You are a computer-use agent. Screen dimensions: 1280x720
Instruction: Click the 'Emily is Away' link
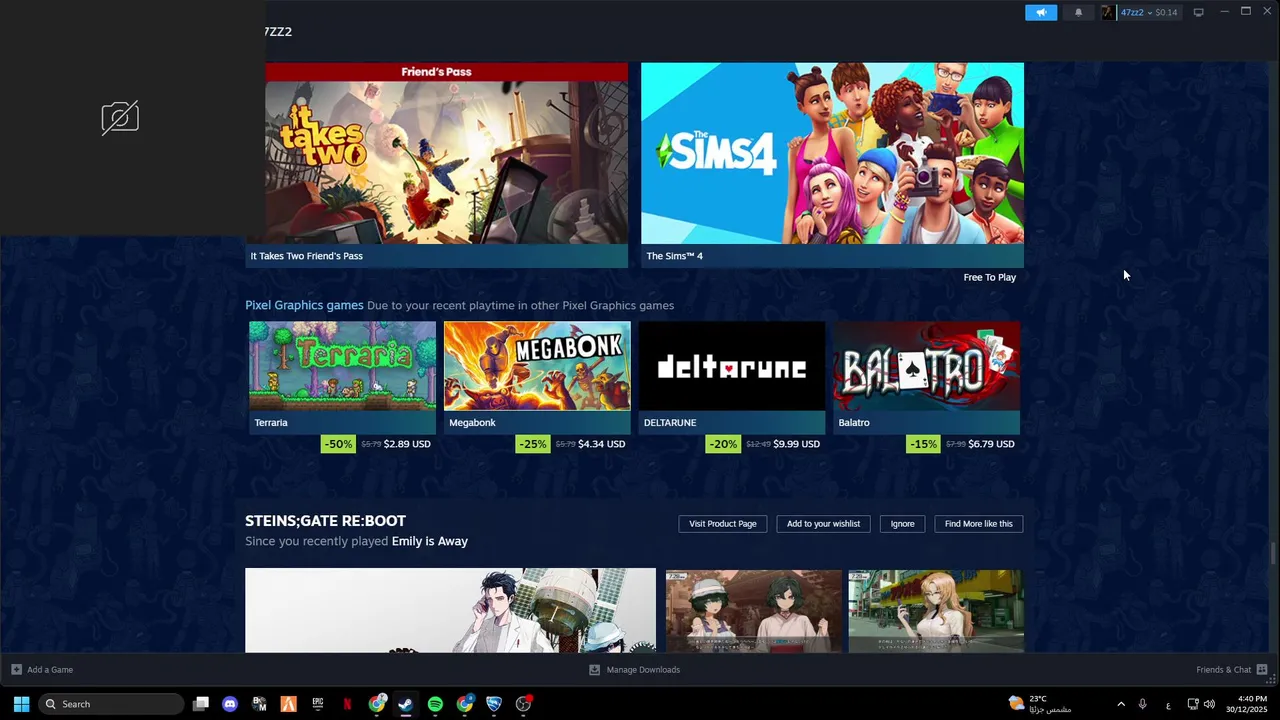(x=430, y=541)
